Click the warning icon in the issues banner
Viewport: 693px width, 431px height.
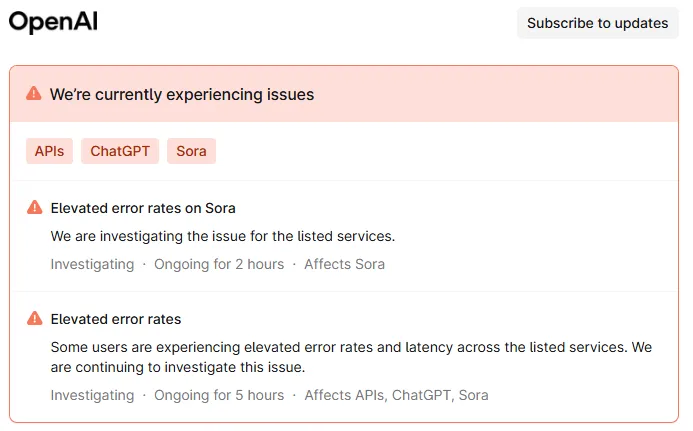pyautogui.click(x=34, y=95)
